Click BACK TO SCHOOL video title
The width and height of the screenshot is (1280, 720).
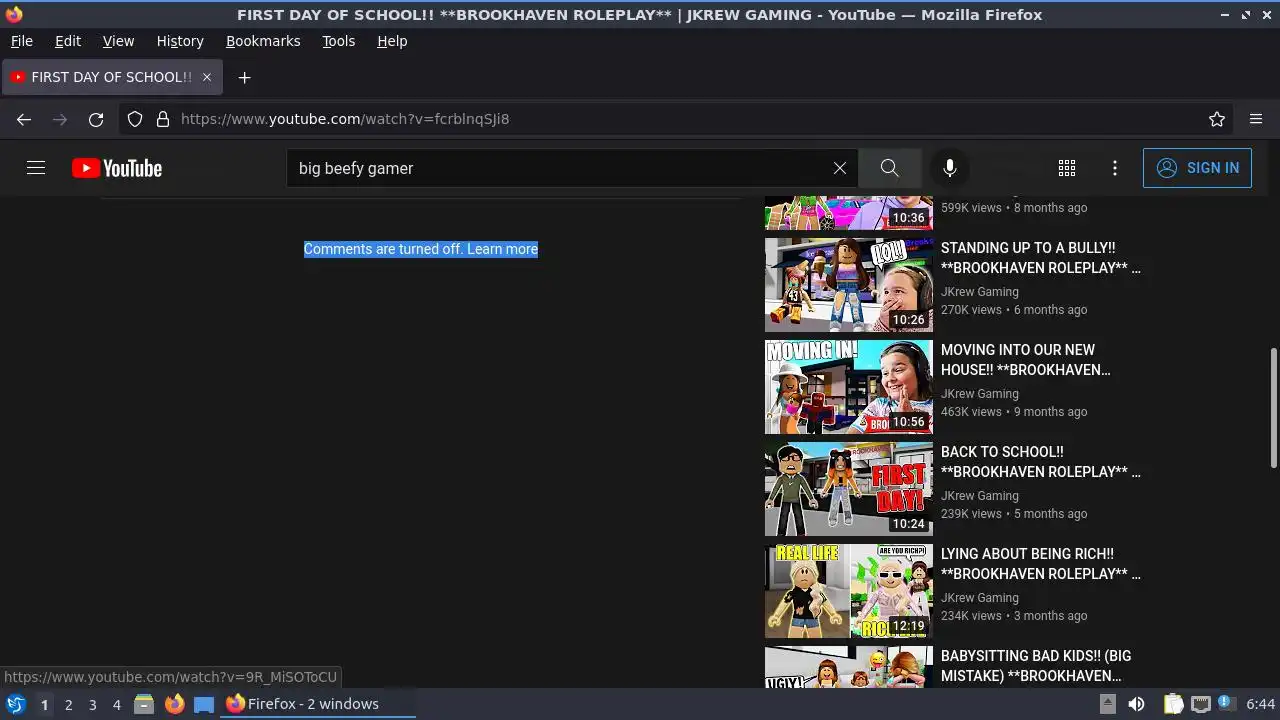(x=1040, y=462)
